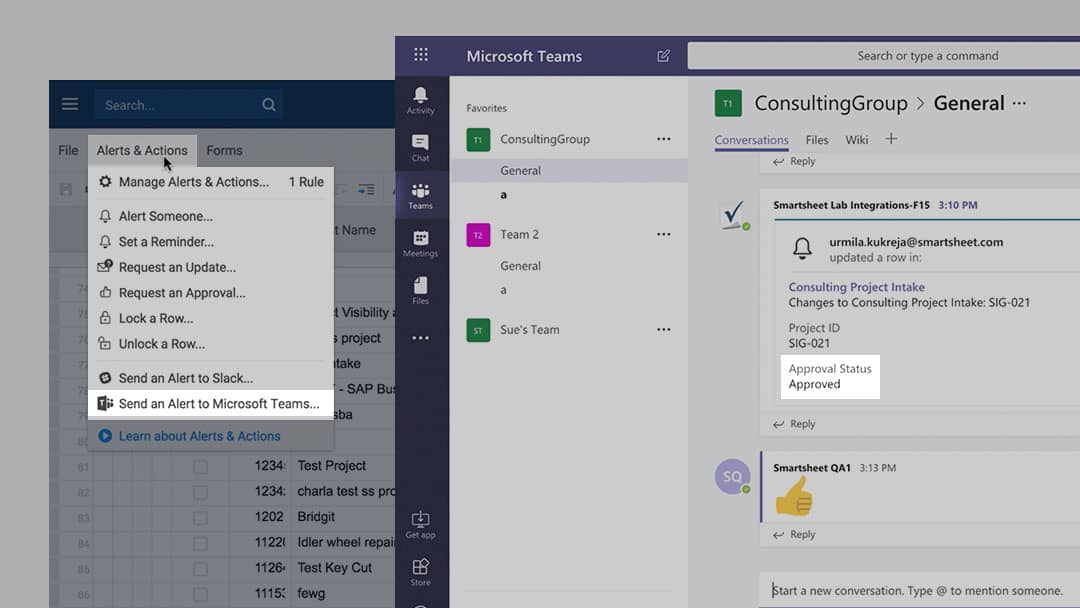Screen dimensions: 1080x608
Task: Click the bell icon in the alert card
Action: point(802,249)
